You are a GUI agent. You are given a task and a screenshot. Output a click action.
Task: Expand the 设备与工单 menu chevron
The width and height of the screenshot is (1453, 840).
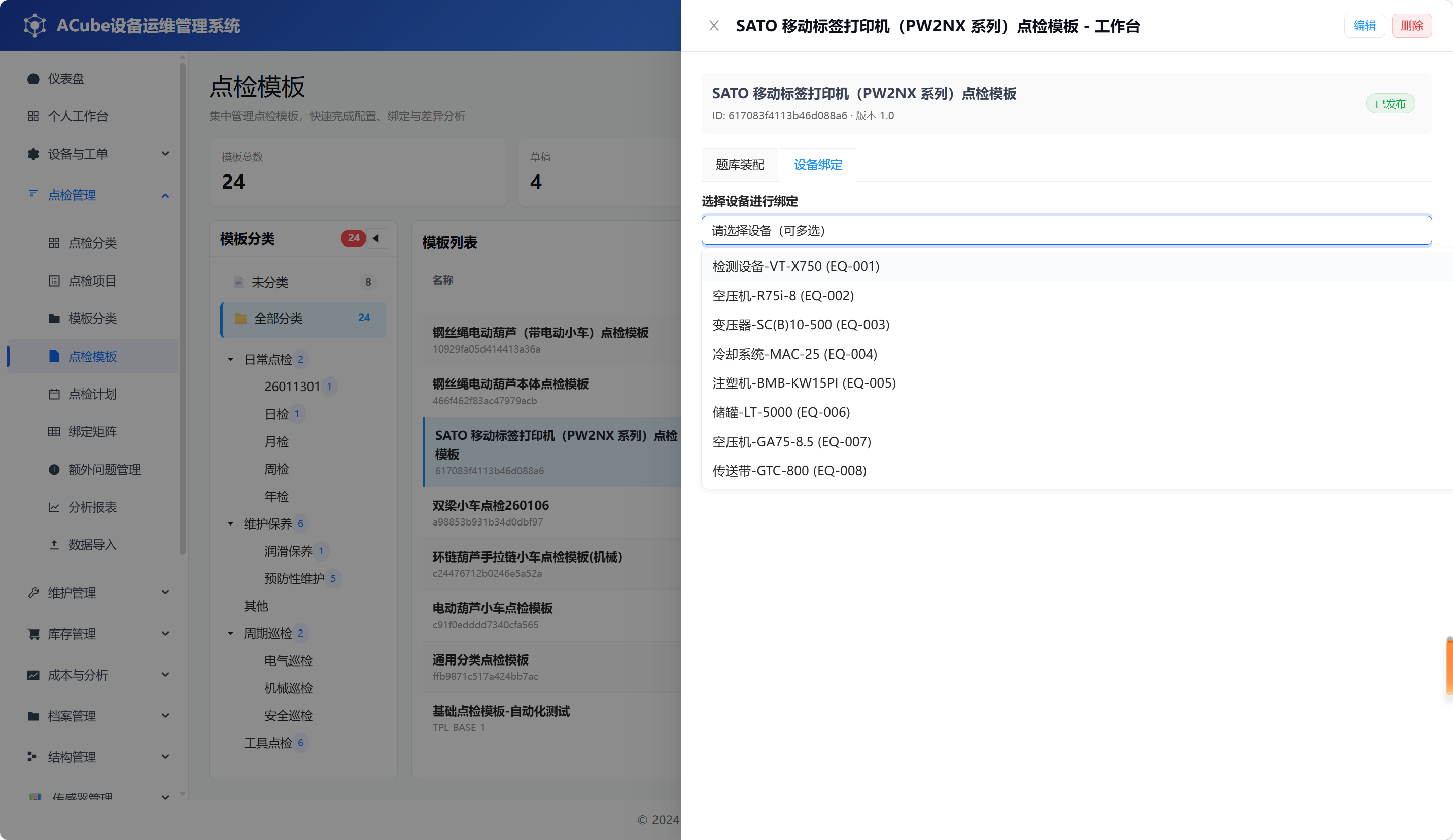[x=165, y=154]
